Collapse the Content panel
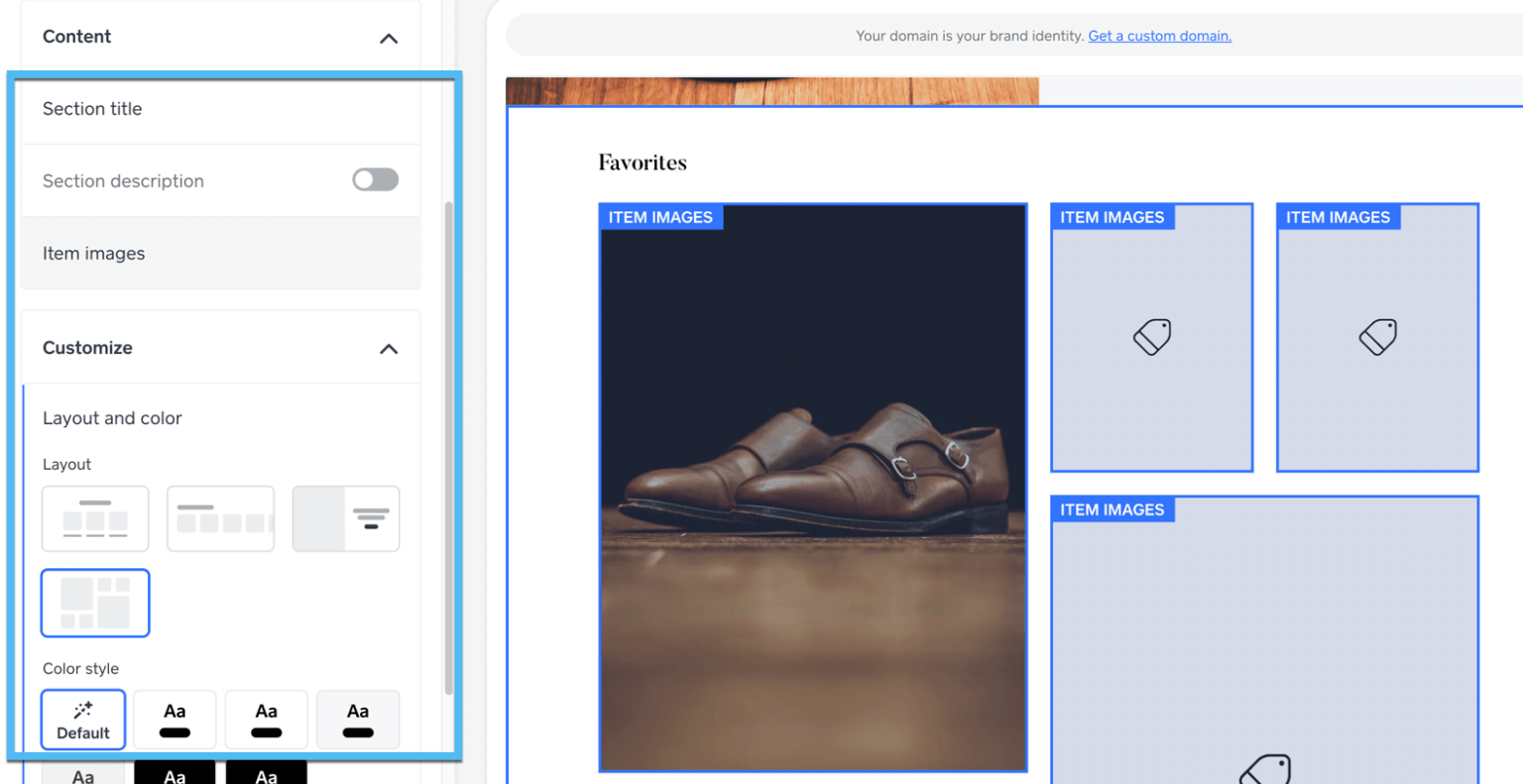 pyautogui.click(x=389, y=37)
